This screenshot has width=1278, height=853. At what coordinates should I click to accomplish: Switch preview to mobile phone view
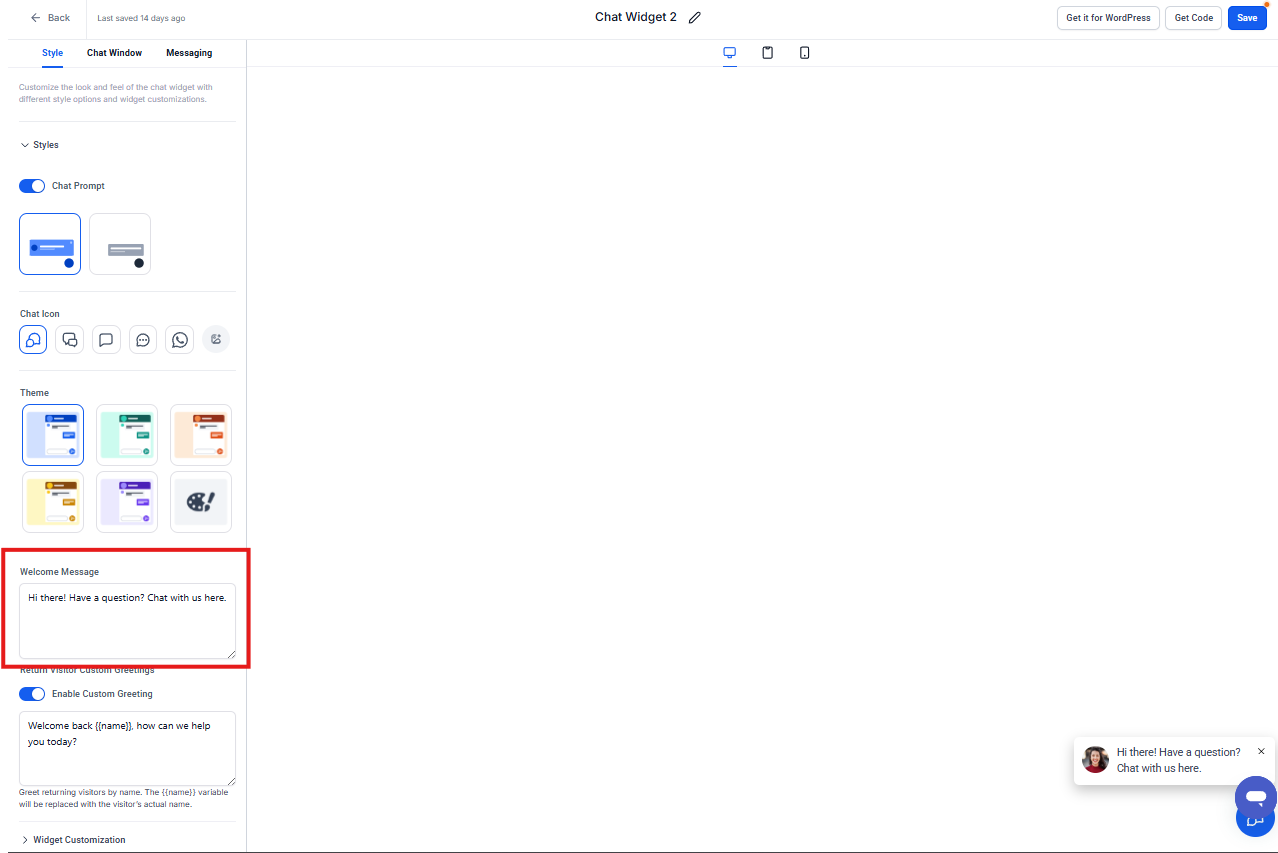[x=804, y=53]
